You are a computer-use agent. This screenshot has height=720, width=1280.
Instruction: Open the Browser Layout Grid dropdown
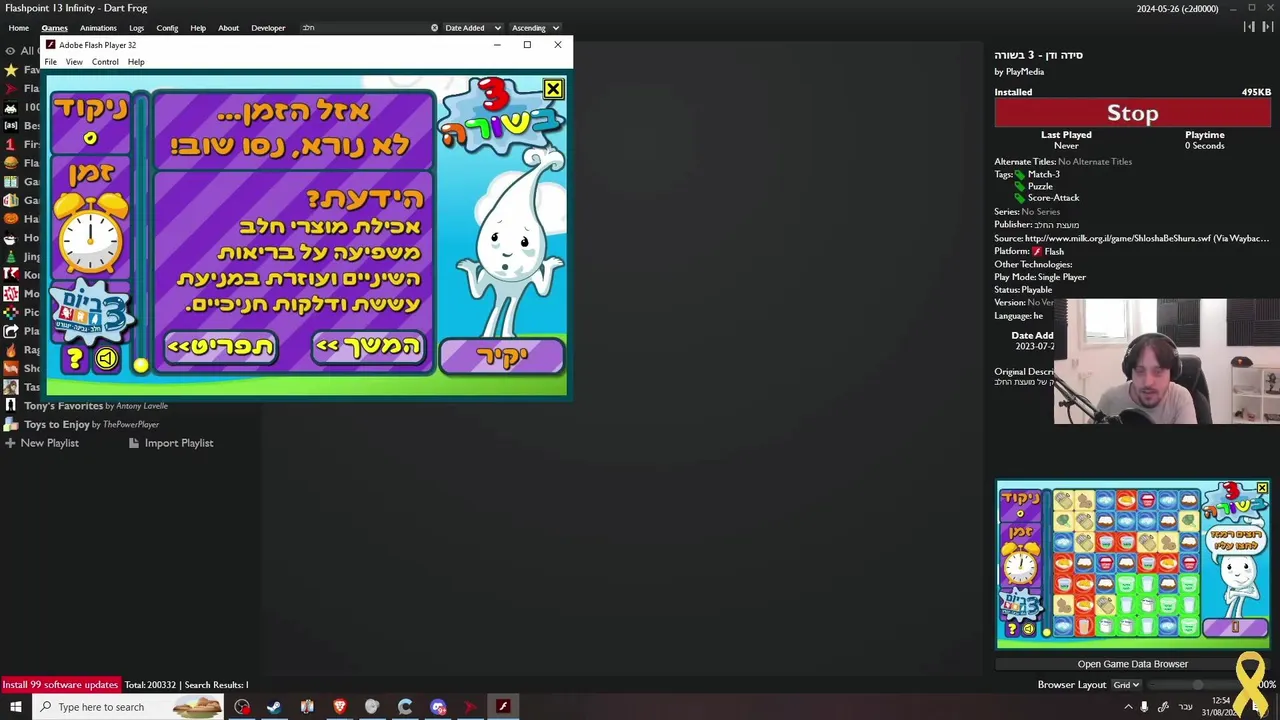pyautogui.click(x=1126, y=685)
